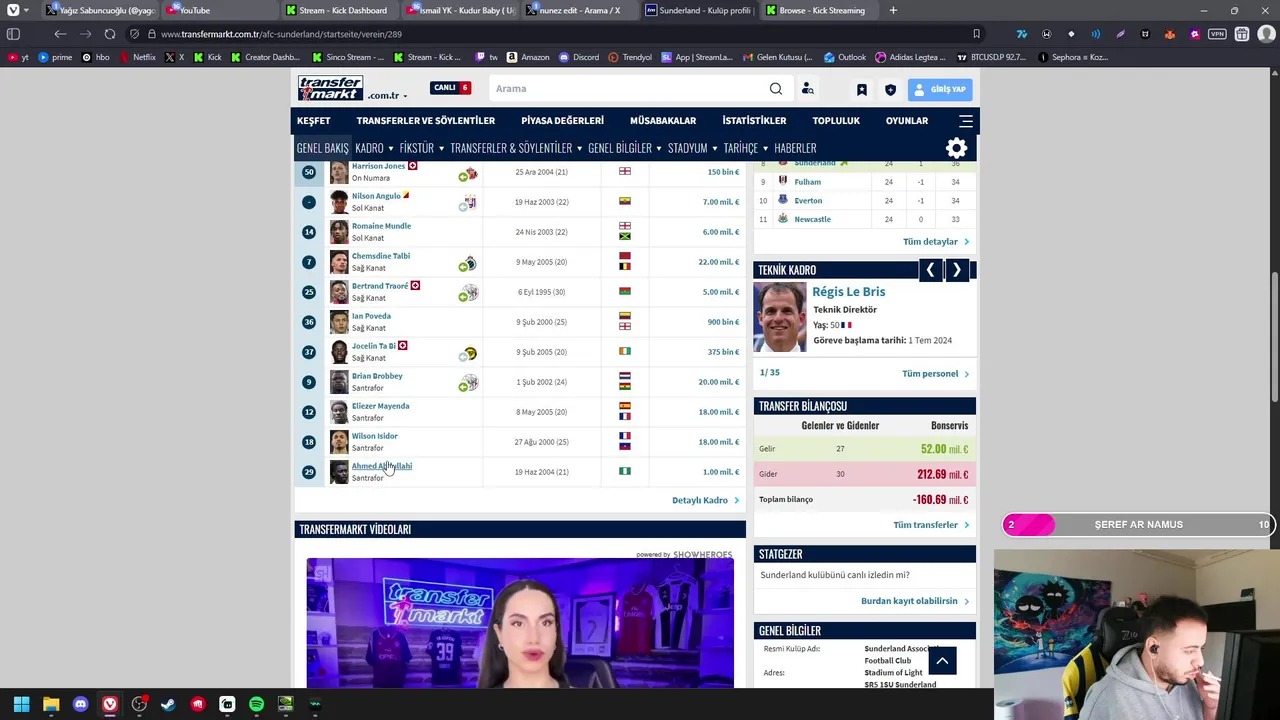1280x720 pixels.
Task: Click the browser address bar URL
Action: (280, 34)
